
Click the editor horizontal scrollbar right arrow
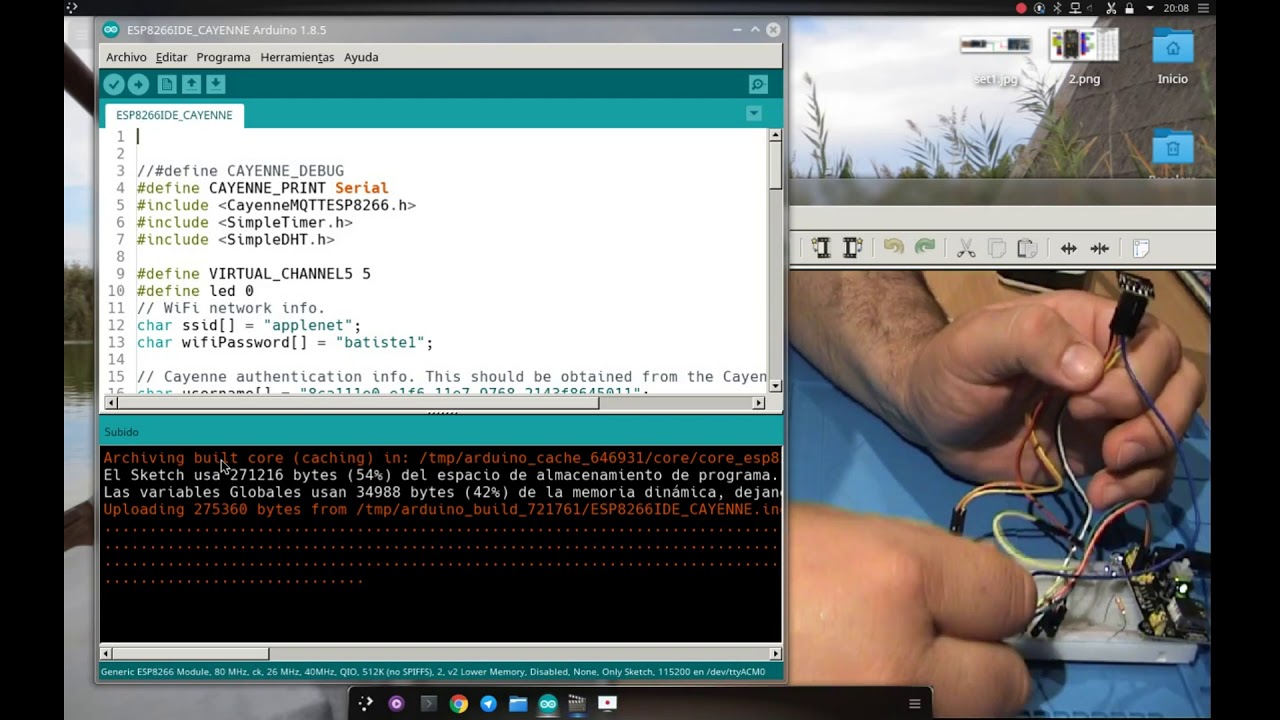[759, 403]
